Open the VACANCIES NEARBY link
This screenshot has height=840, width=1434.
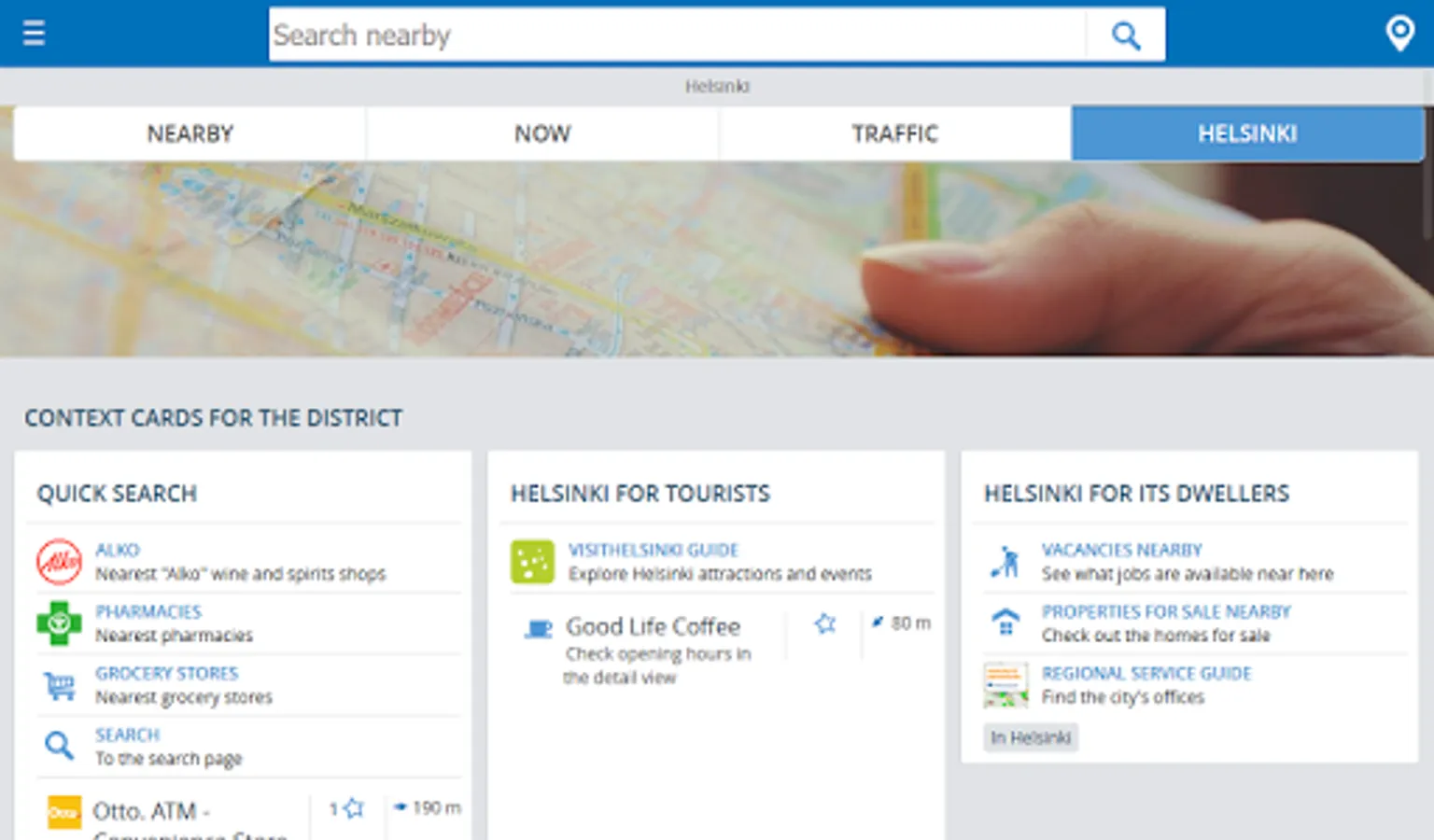[x=1122, y=550]
